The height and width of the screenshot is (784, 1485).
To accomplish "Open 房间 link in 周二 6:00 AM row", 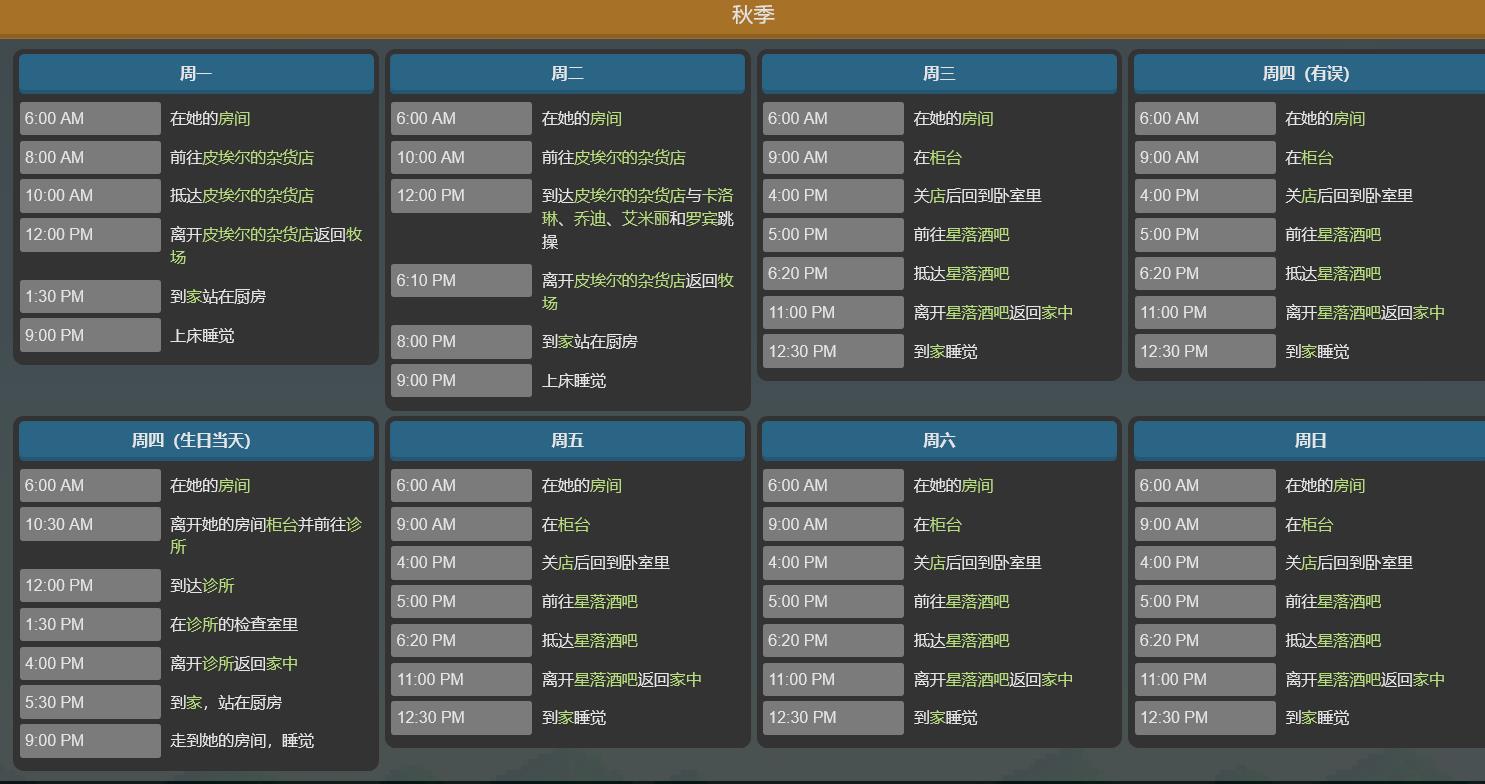I will coord(606,118).
